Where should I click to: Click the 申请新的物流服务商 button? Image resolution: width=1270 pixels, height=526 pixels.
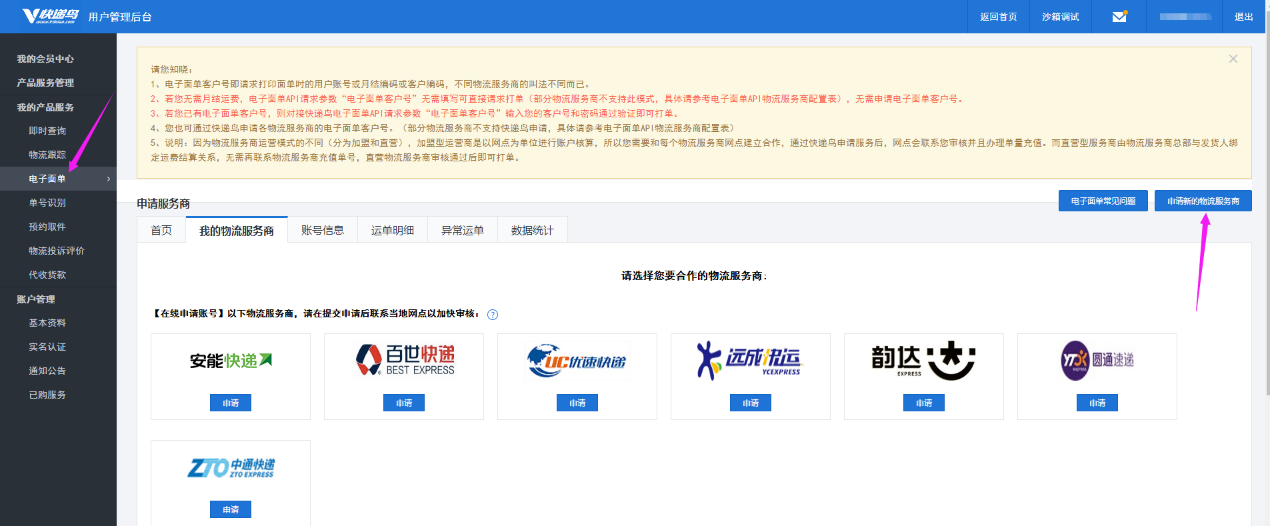click(1203, 201)
